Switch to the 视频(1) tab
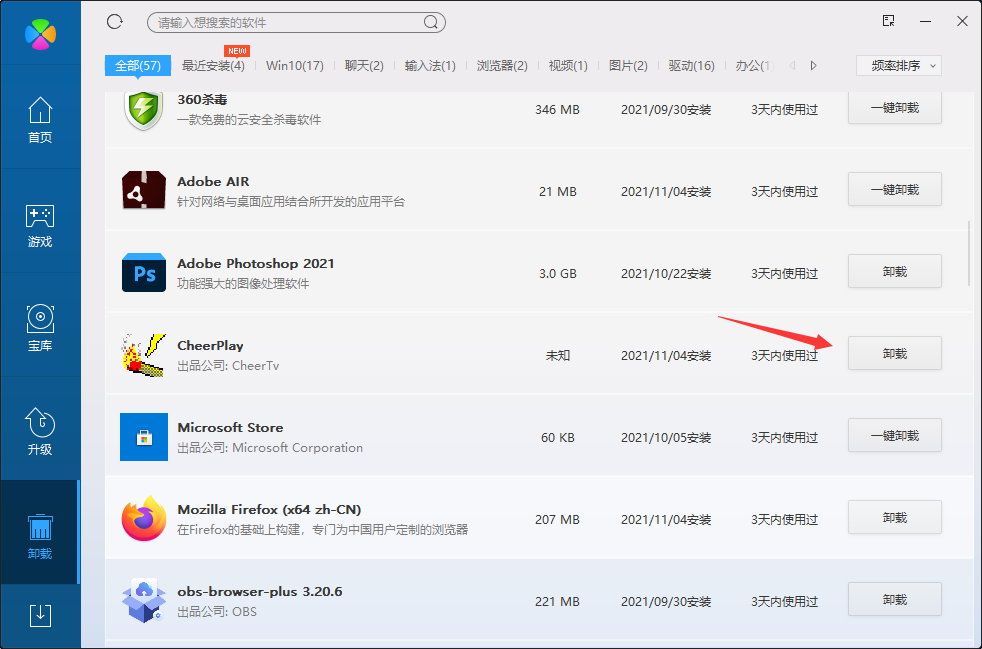This screenshot has height=649, width=982. [x=568, y=65]
